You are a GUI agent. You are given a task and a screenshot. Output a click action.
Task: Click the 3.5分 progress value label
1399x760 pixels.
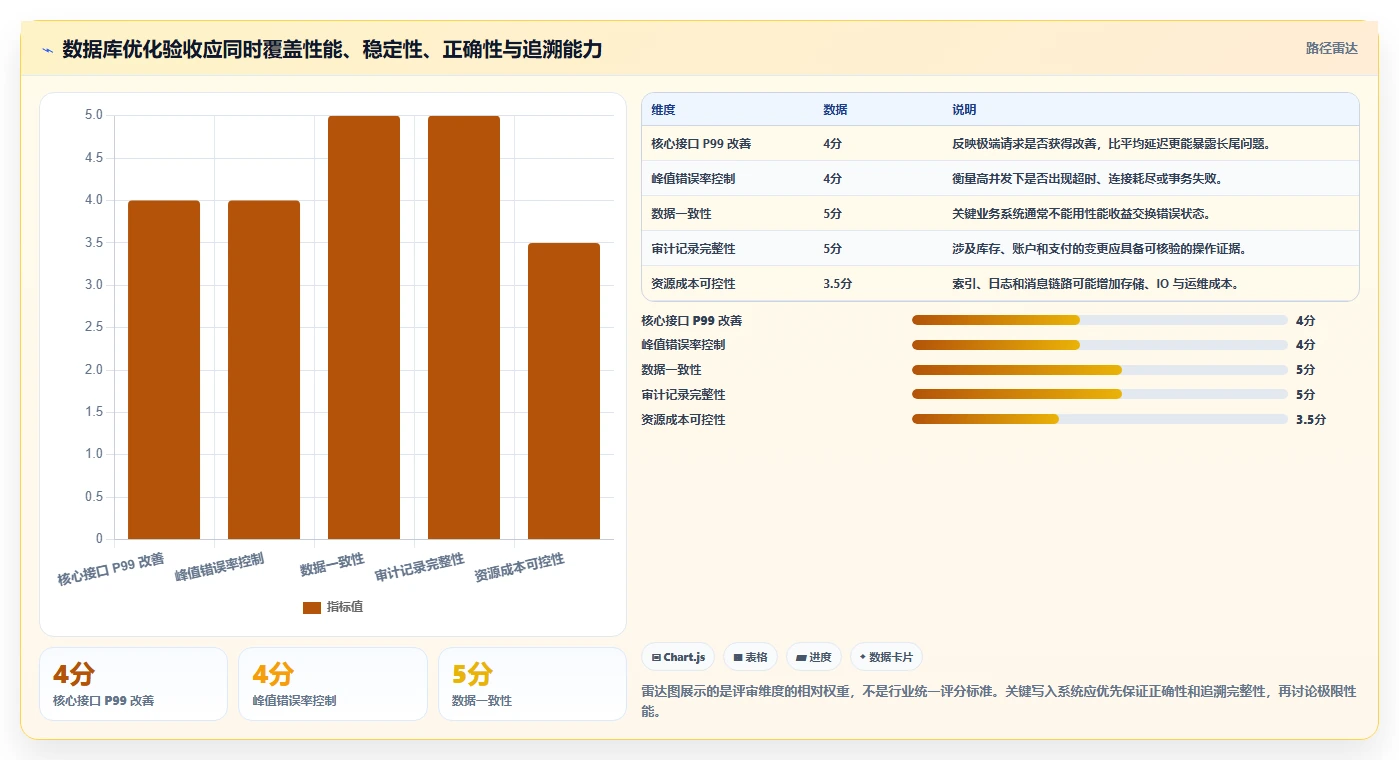[1311, 420]
